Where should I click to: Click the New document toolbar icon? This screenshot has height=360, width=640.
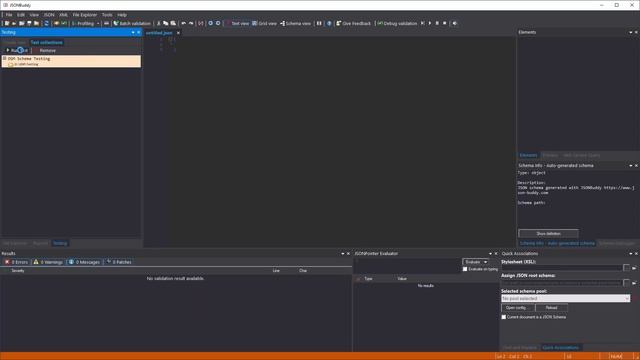(x=7, y=23)
